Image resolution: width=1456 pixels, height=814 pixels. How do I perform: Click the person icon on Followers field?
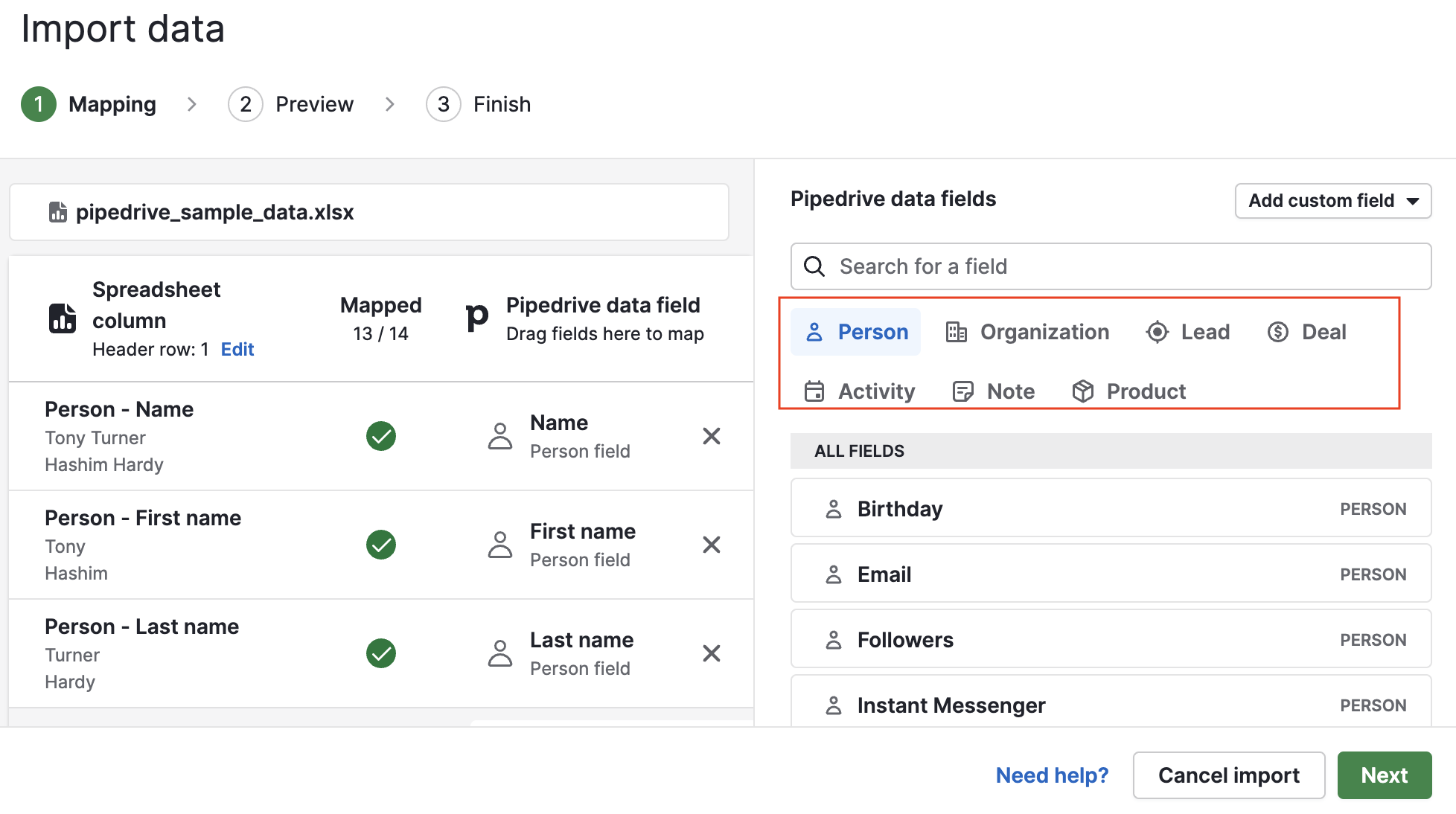click(x=834, y=640)
